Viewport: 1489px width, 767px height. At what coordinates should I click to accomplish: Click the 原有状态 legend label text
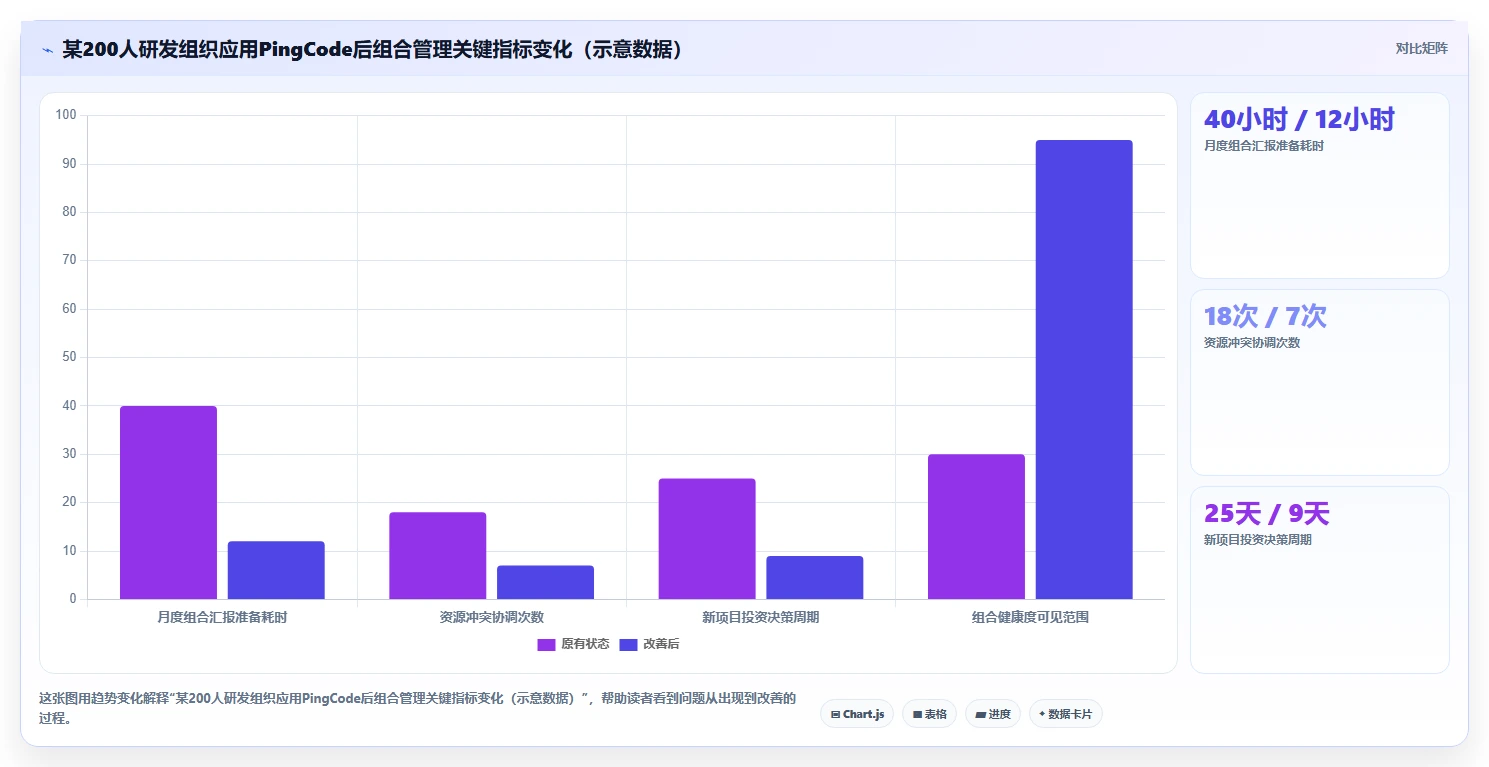tap(585, 644)
